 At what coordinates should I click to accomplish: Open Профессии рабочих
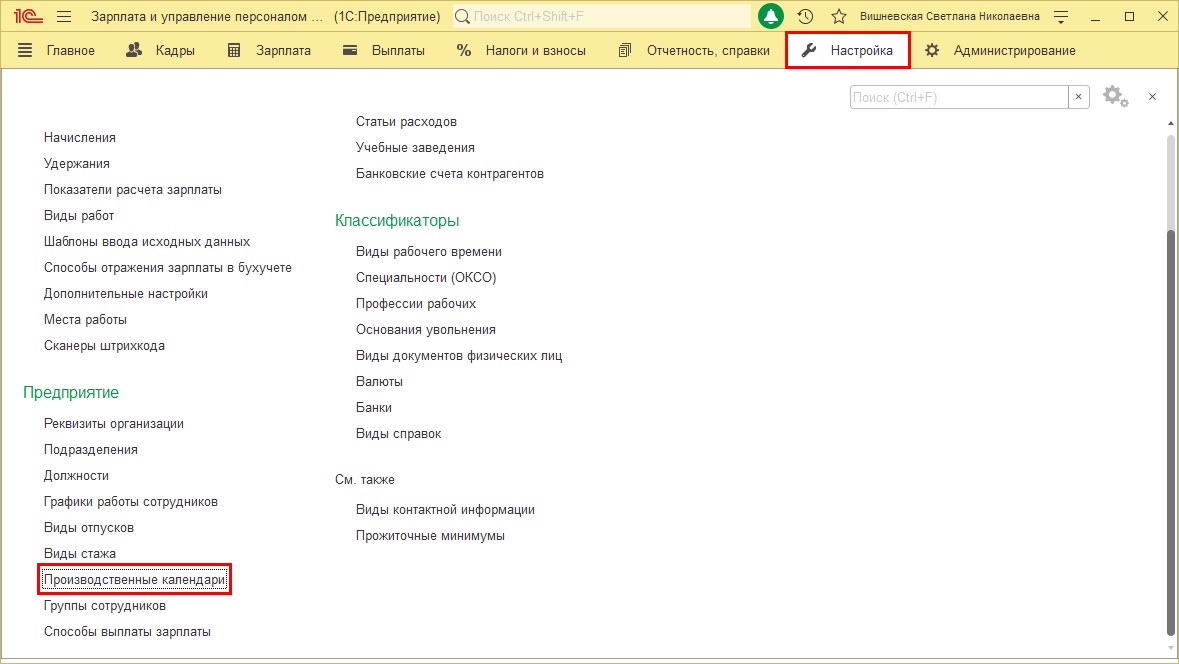click(x=416, y=304)
